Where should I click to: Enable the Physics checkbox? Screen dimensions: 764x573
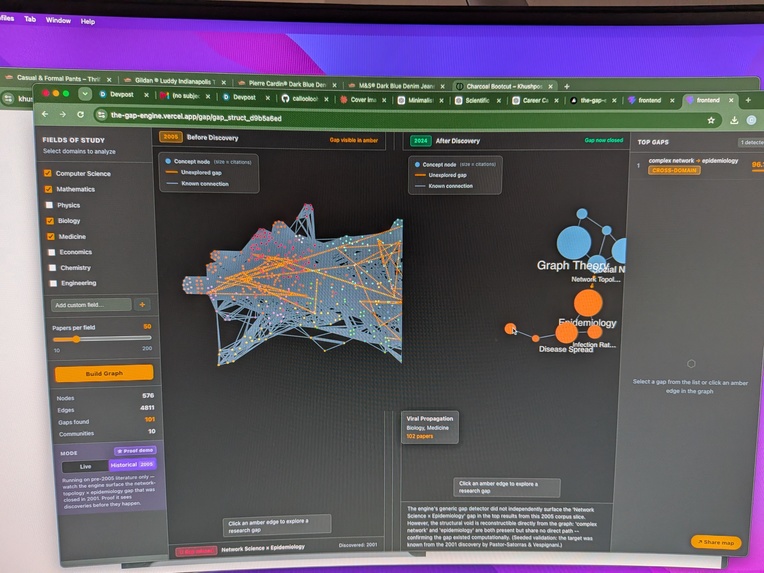click(x=49, y=205)
